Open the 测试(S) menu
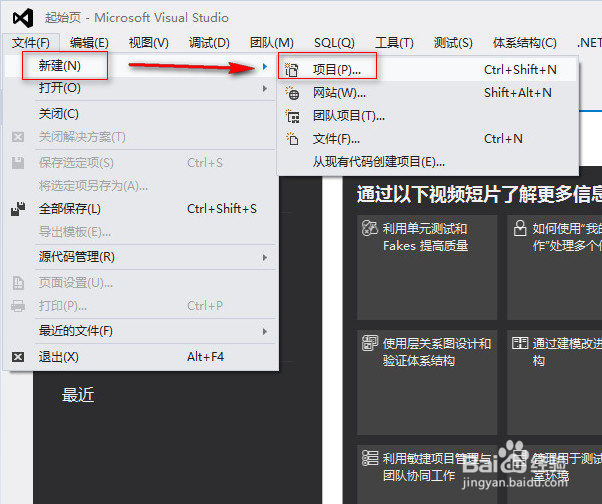 click(453, 43)
